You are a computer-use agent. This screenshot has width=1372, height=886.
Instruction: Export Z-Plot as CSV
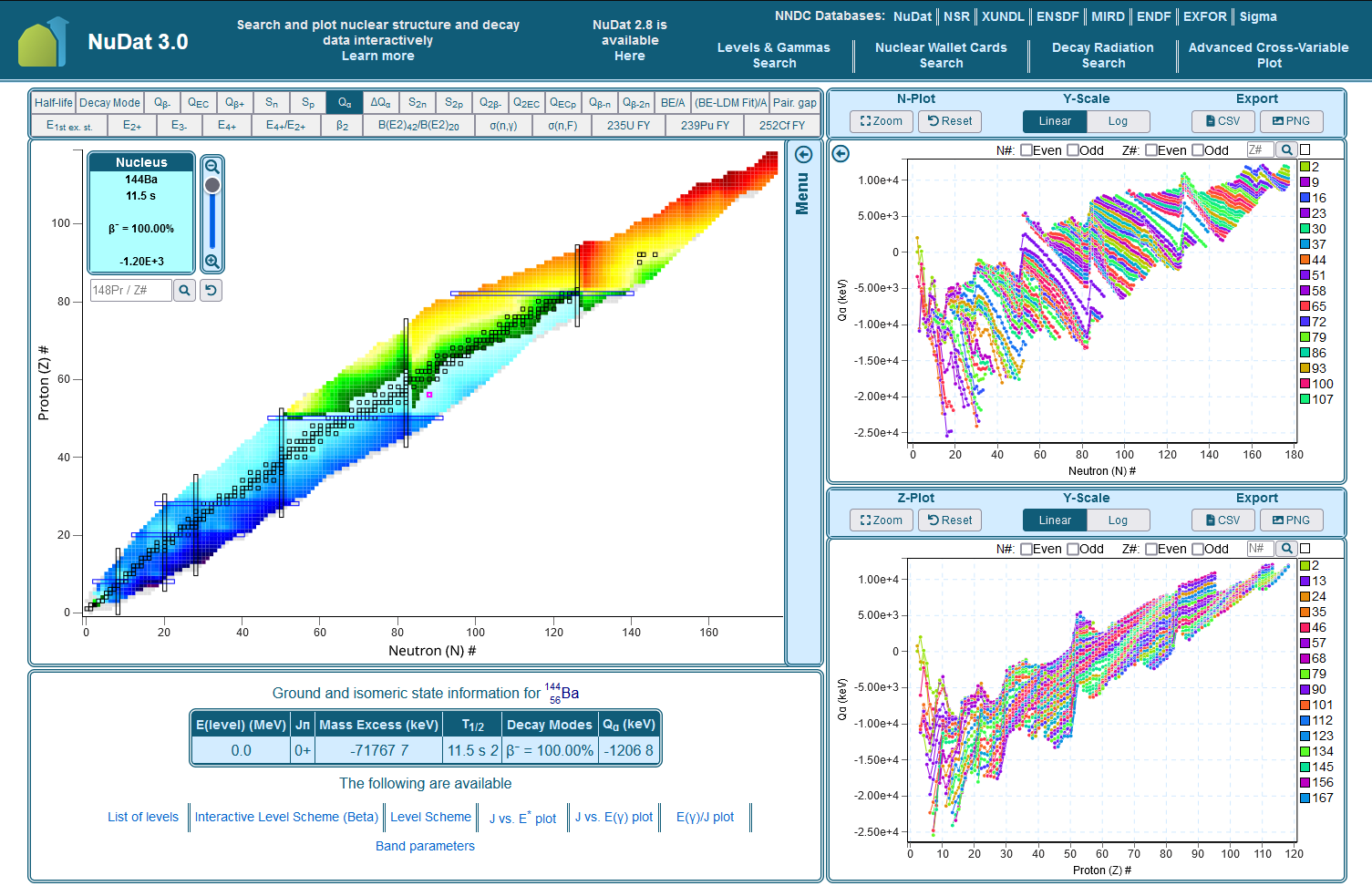pyautogui.click(x=1222, y=520)
